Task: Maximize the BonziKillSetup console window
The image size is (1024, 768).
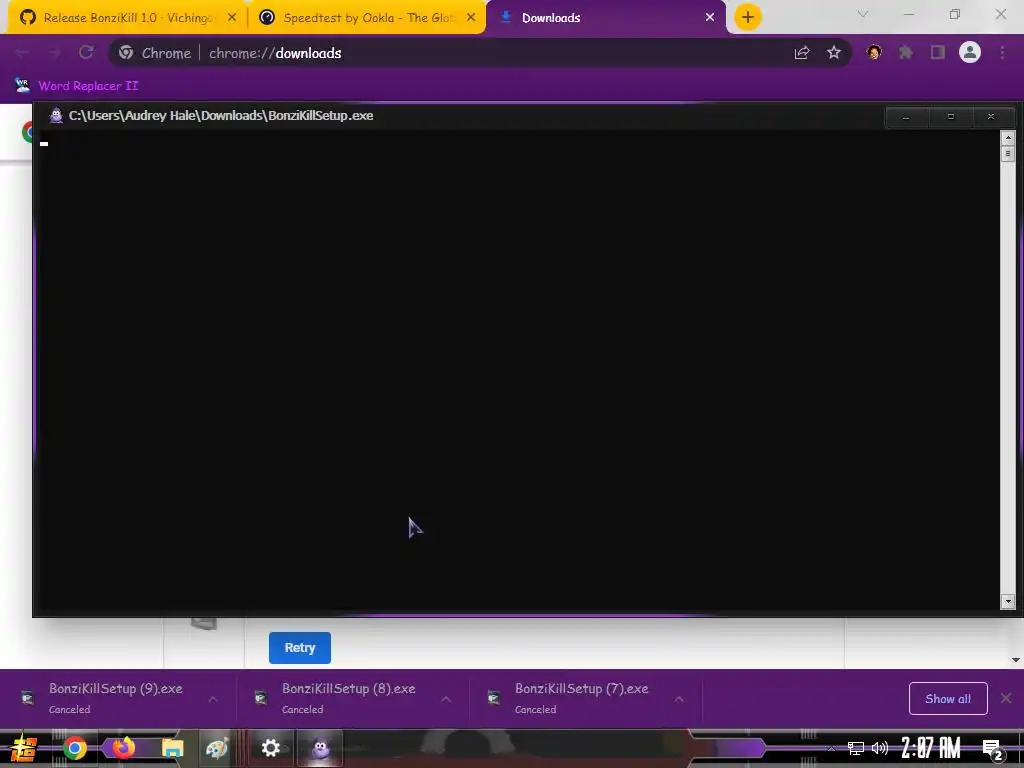Action: click(x=951, y=117)
